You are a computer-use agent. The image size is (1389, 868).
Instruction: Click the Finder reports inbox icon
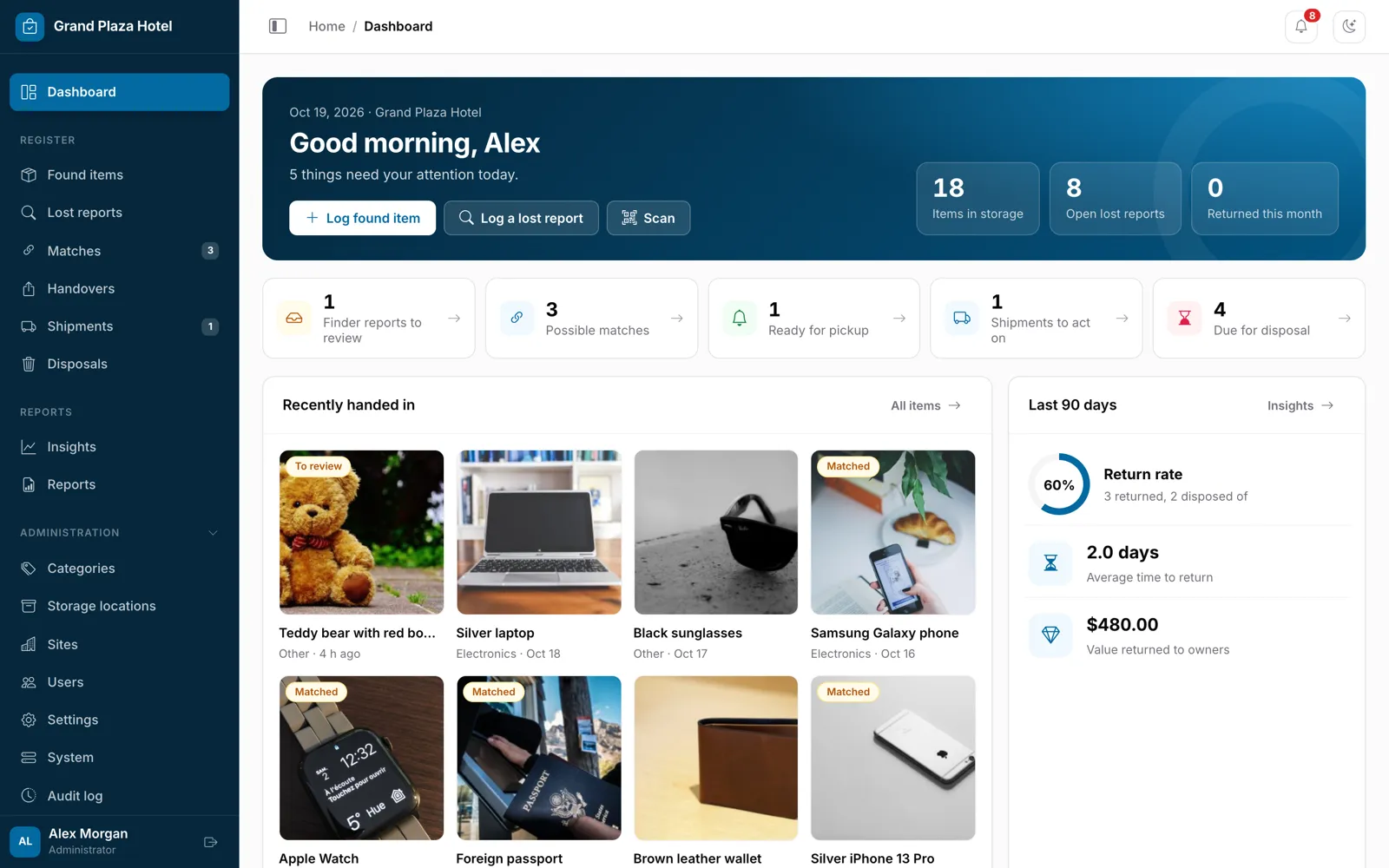294,319
